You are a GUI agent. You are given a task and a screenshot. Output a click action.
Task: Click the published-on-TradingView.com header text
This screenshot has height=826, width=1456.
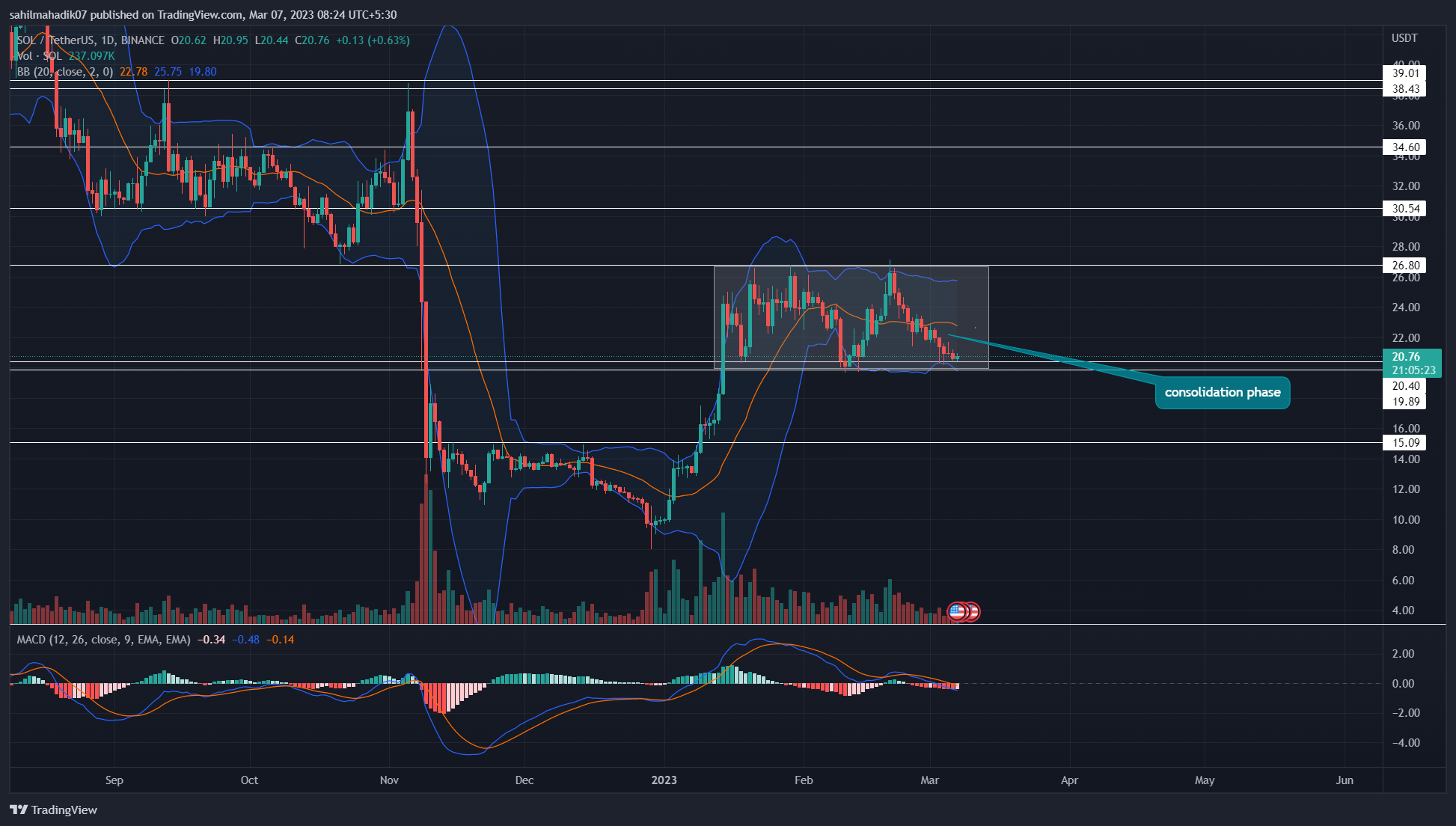pos(202,14)
